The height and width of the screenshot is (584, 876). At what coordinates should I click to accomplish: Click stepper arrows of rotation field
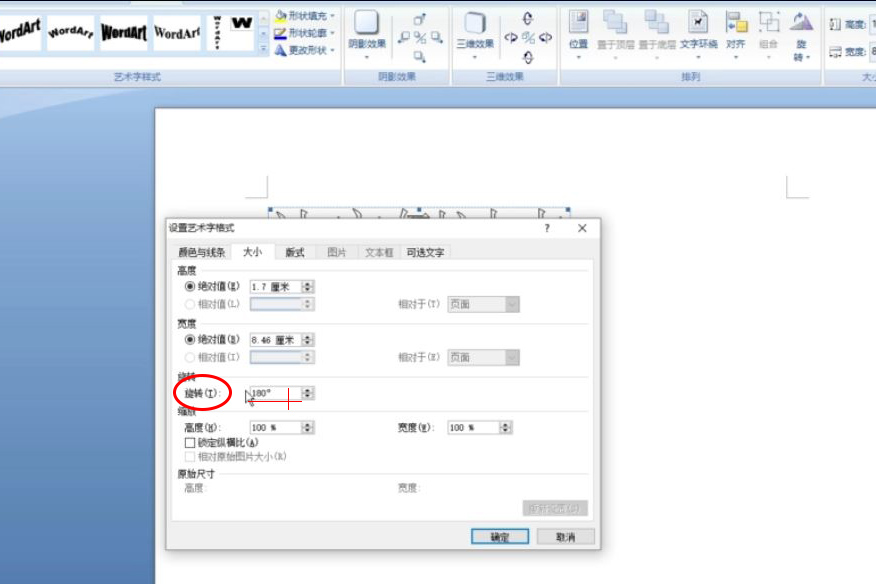pyautogui.click(x=308, y=393)
